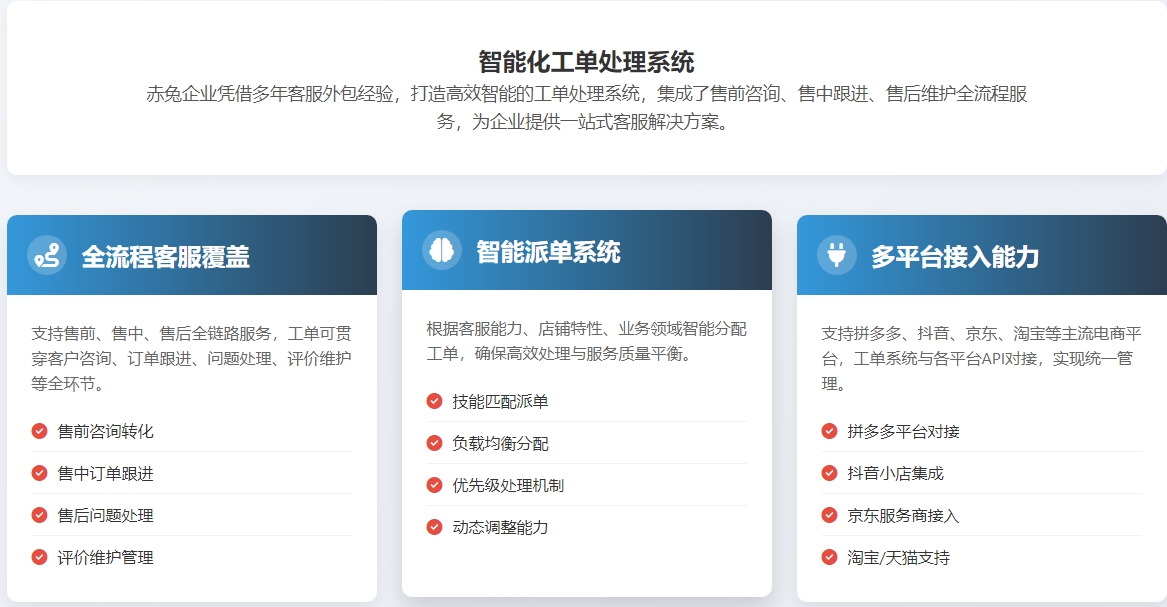
Task: Click the check icon next to 负载均衡分配
Action: coord(435,443)
